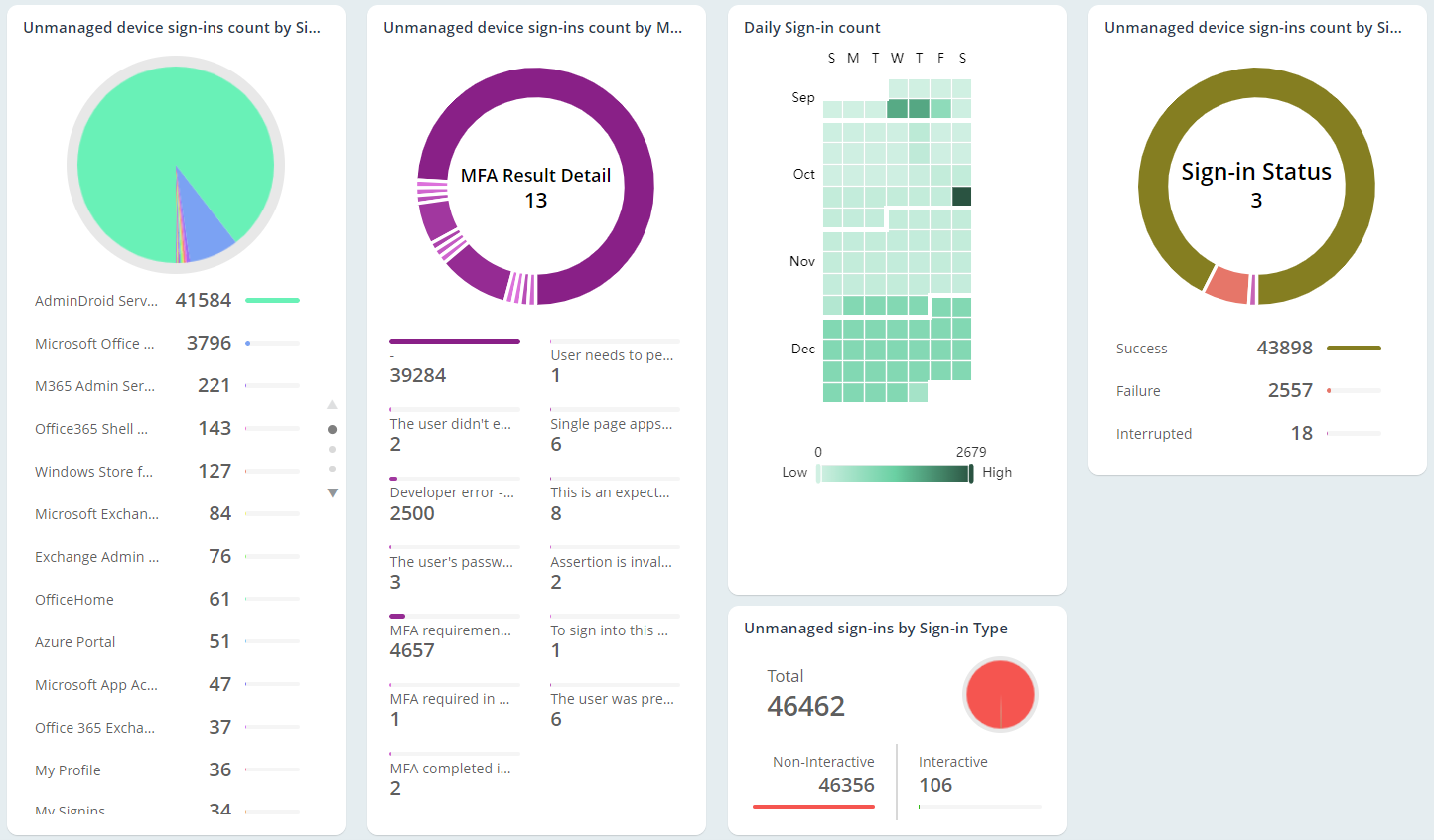Click the down arrow below the pagination dots
The image size is (1434, 840).
click(333, 491)
